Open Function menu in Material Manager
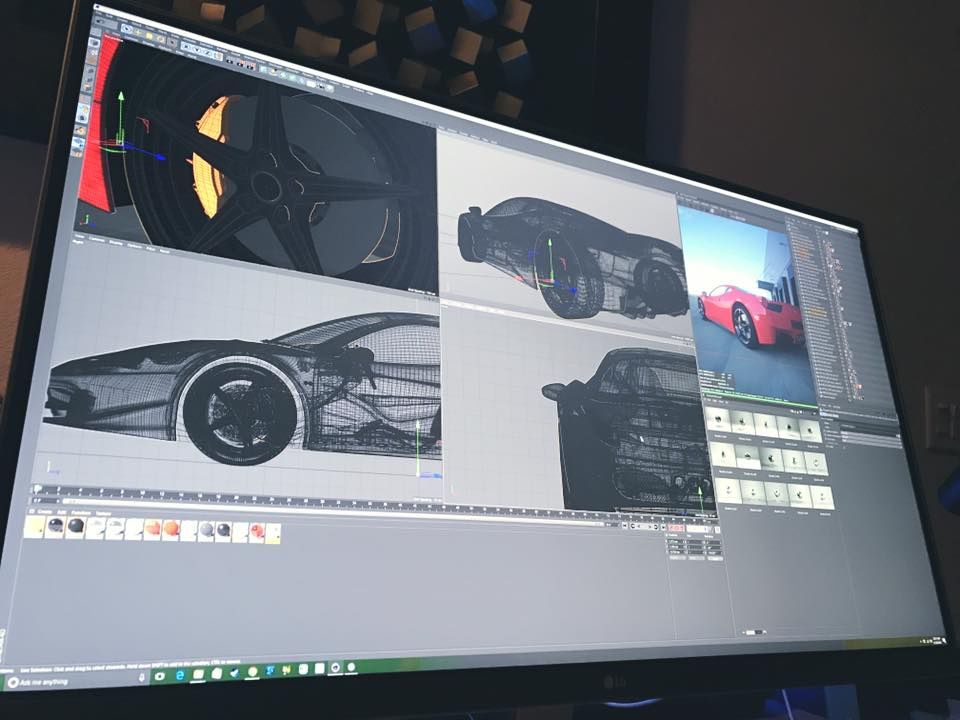This screenshot has height=720, width=960. click(x=81, y=513)
